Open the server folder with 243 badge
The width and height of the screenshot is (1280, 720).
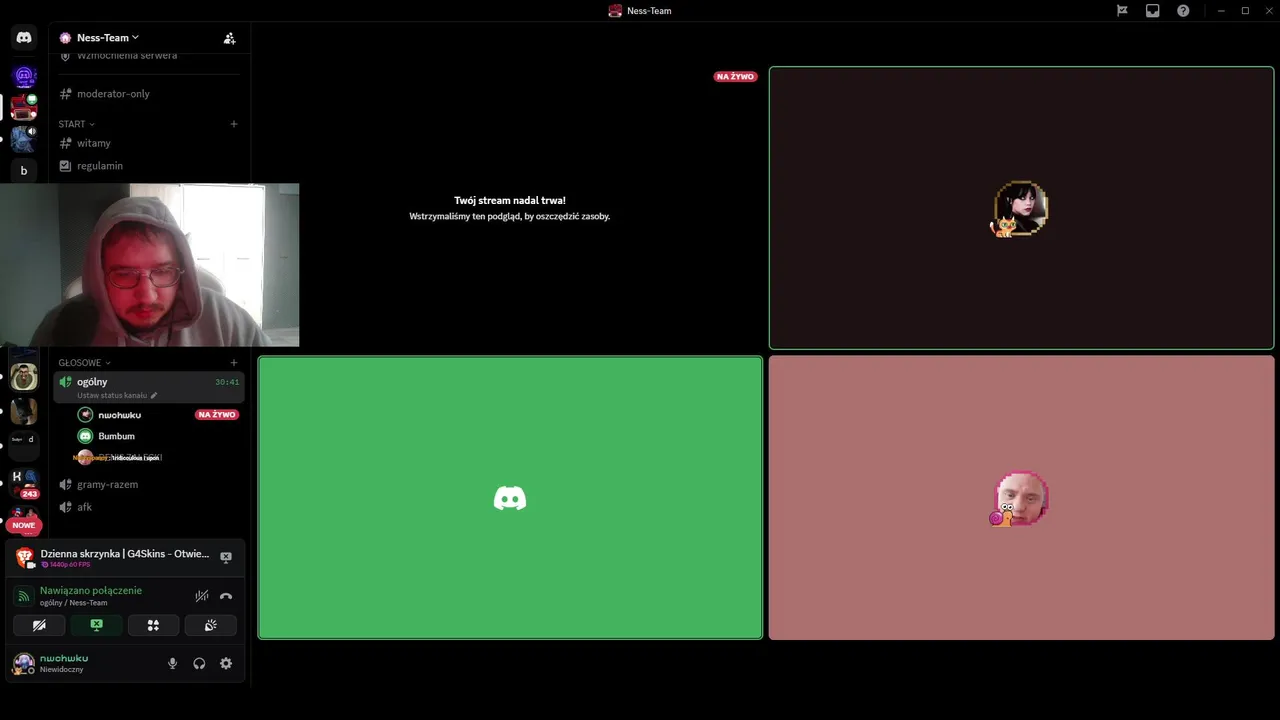tap(24, 484)
